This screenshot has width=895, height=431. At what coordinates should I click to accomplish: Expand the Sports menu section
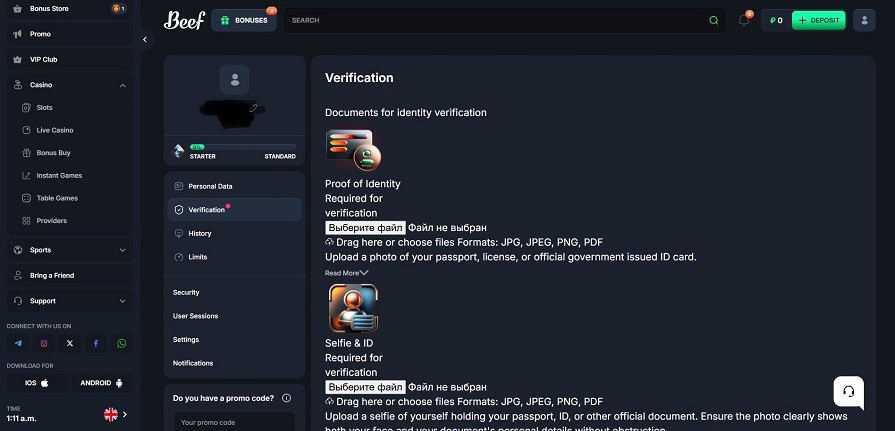pos(123,250)
